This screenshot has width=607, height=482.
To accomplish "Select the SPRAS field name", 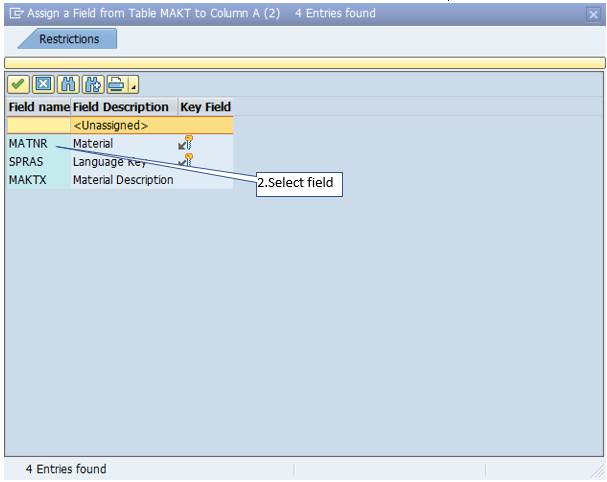I will [26, 161].
